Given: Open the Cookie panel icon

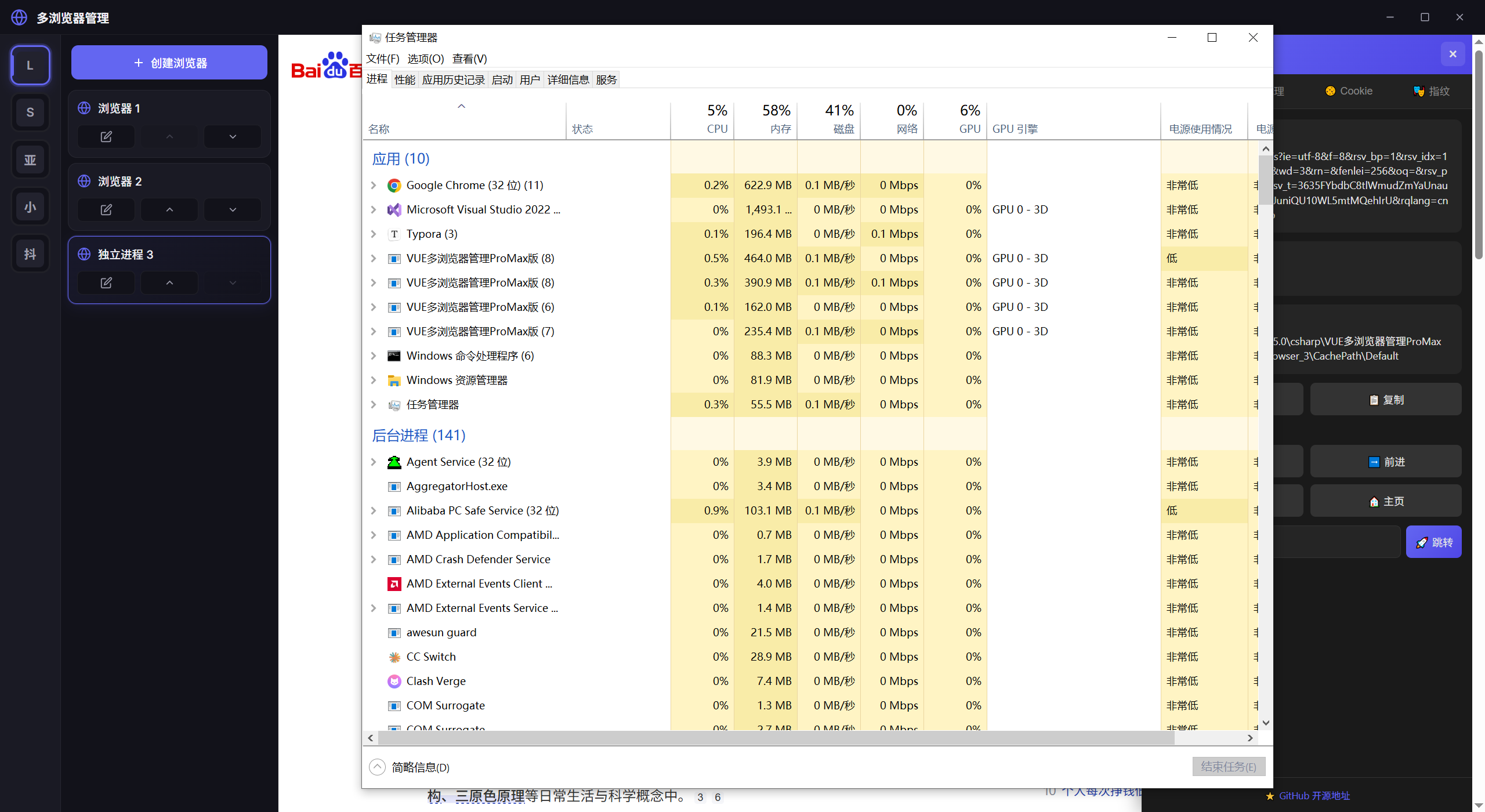Looking at the screenshot, I should pos(1330,90).
